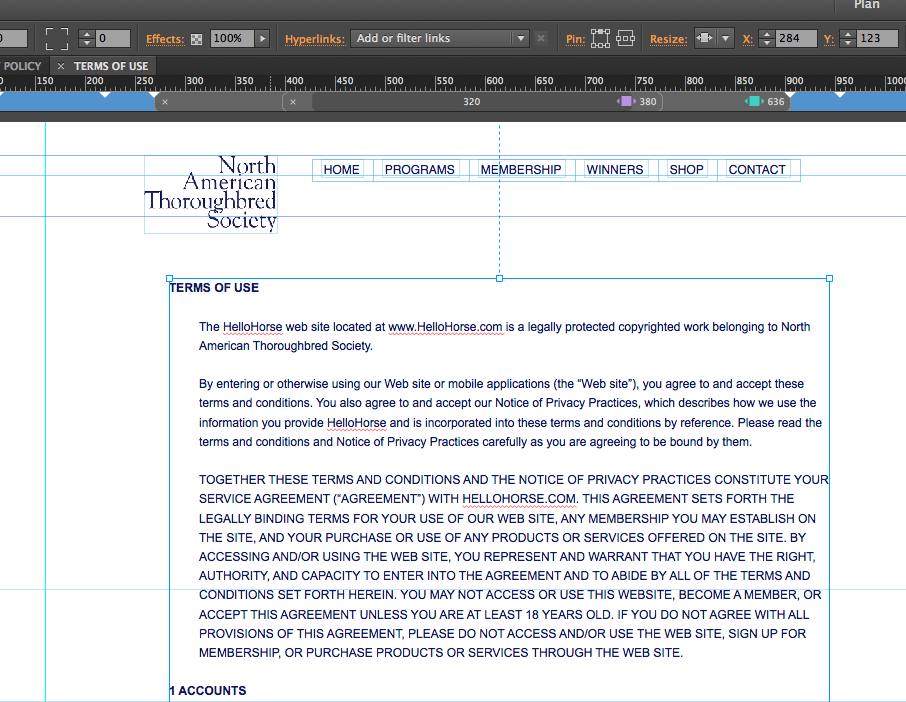Open the Resize options dropdown arrow

point(725,39)
